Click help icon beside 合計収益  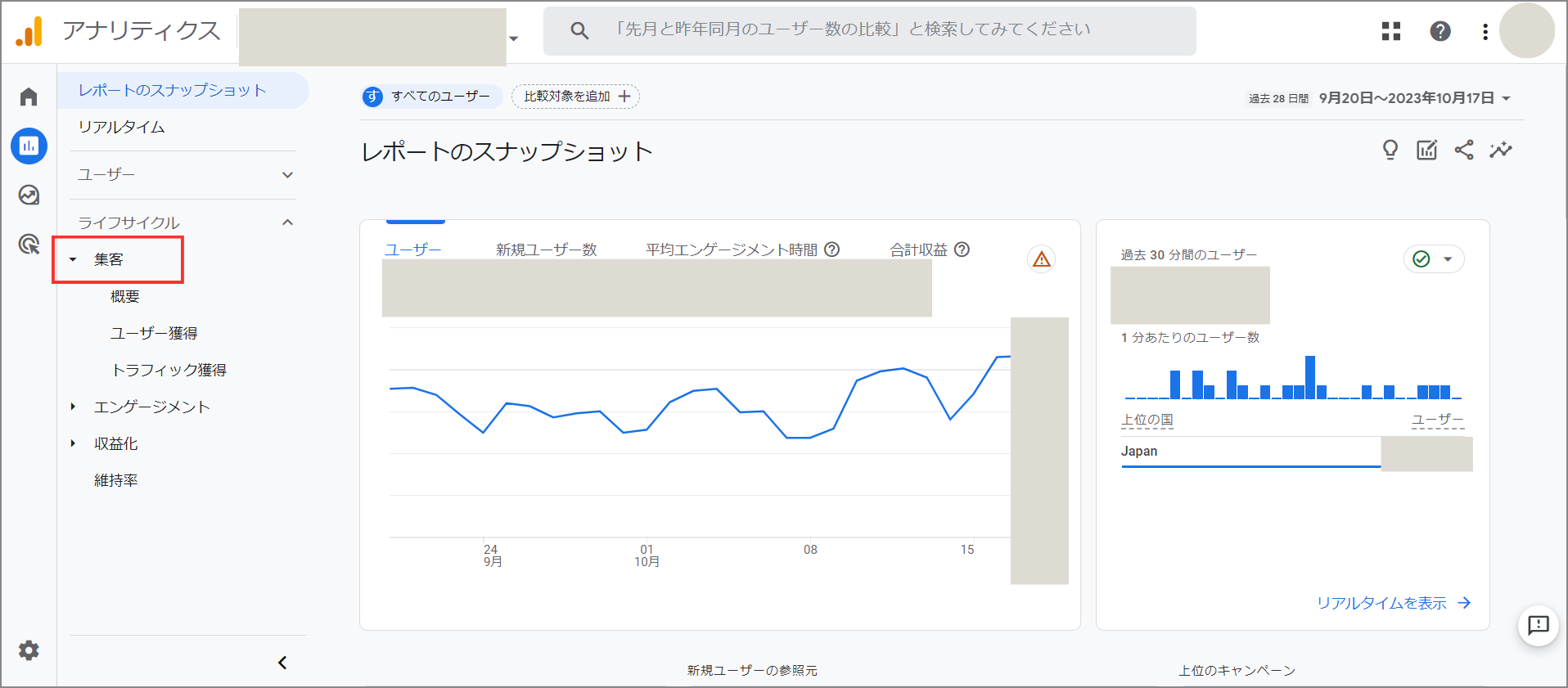(x=962, y=250)
